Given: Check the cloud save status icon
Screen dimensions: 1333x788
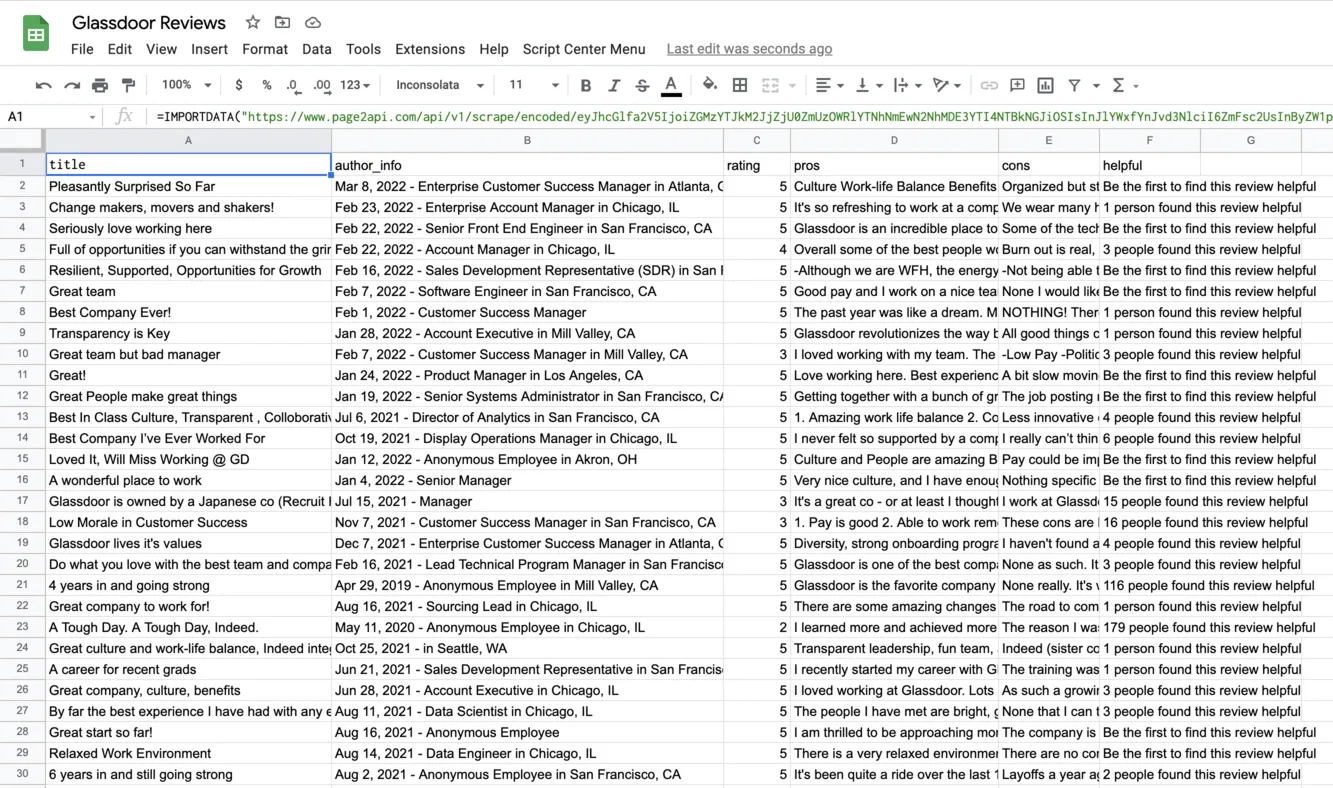Looking at the screenshot, I should pos(313,22).
